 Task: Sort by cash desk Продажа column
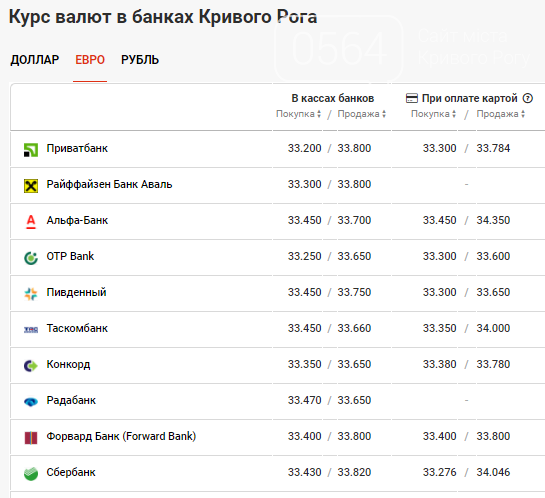(x=361, y=114)
